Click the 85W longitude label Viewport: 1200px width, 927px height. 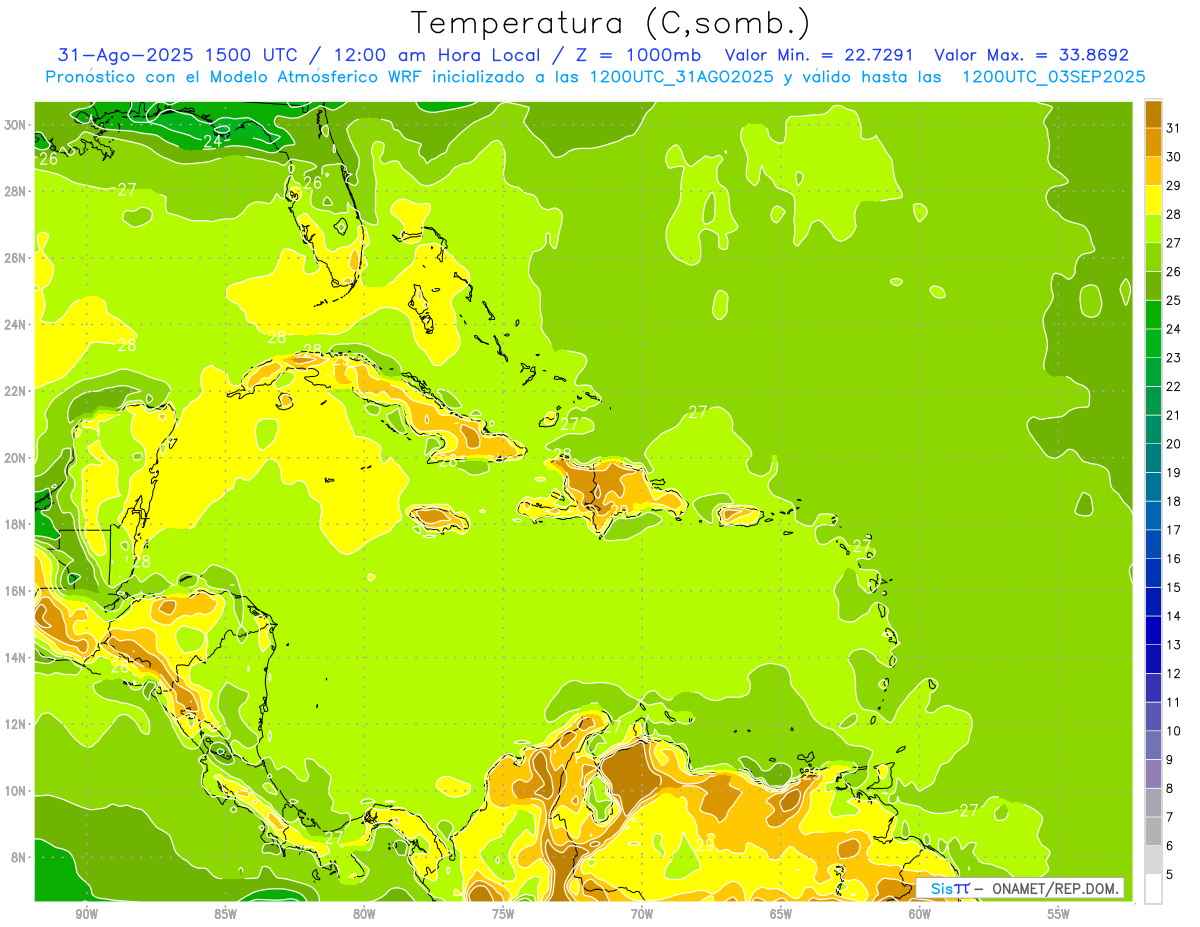point(226,914)
